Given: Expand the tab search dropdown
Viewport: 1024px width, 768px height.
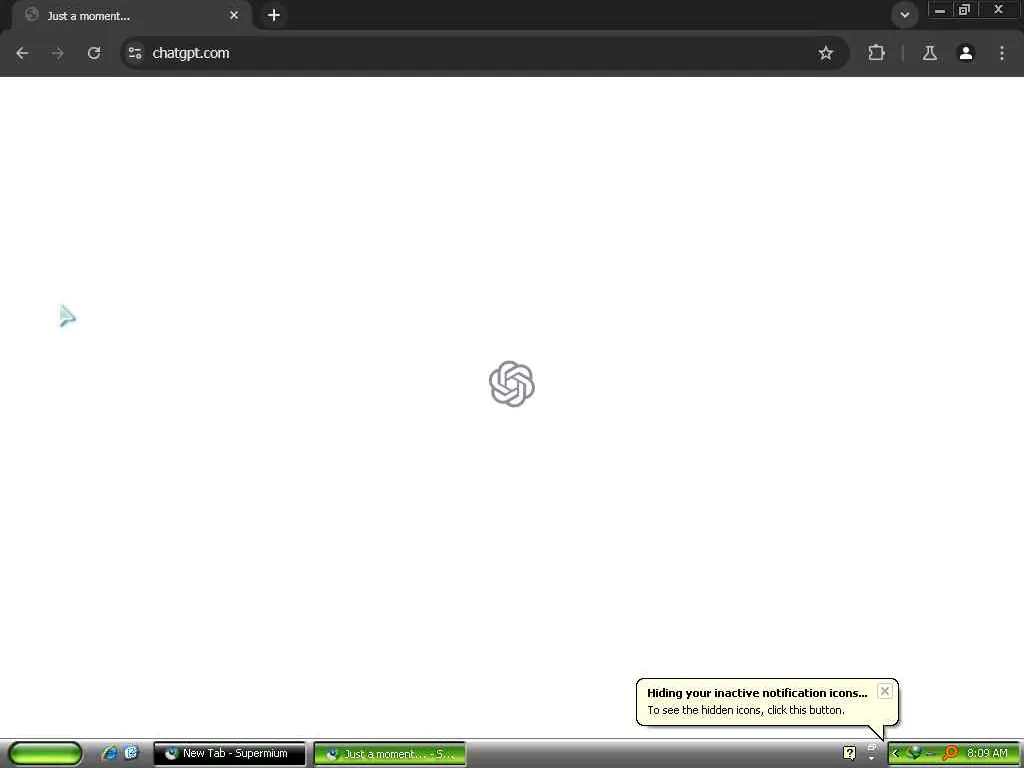Looking at the screenshot, I should pos(904,15).
